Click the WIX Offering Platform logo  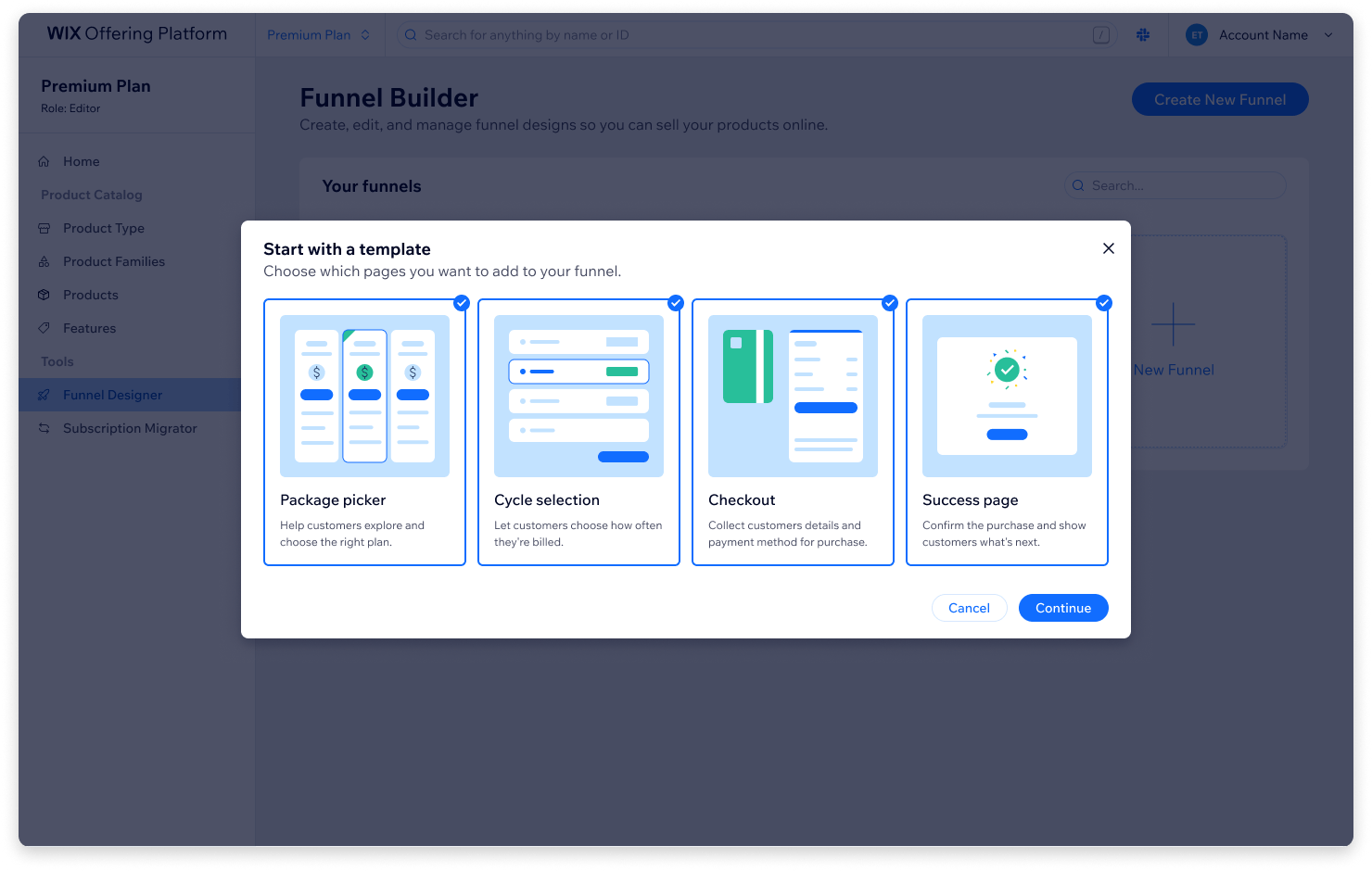pos(137,33)
